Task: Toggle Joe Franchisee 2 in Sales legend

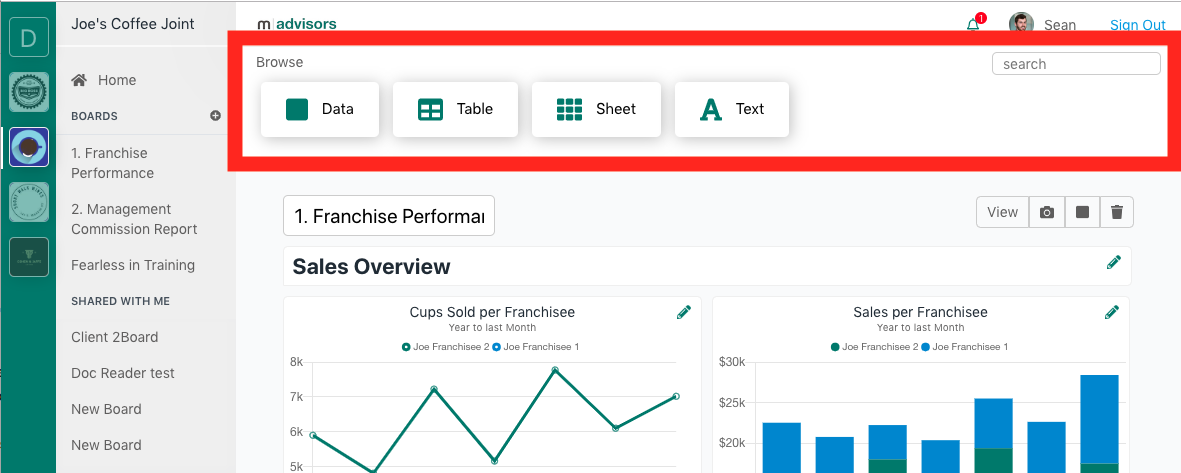Action: coord(874,346)
